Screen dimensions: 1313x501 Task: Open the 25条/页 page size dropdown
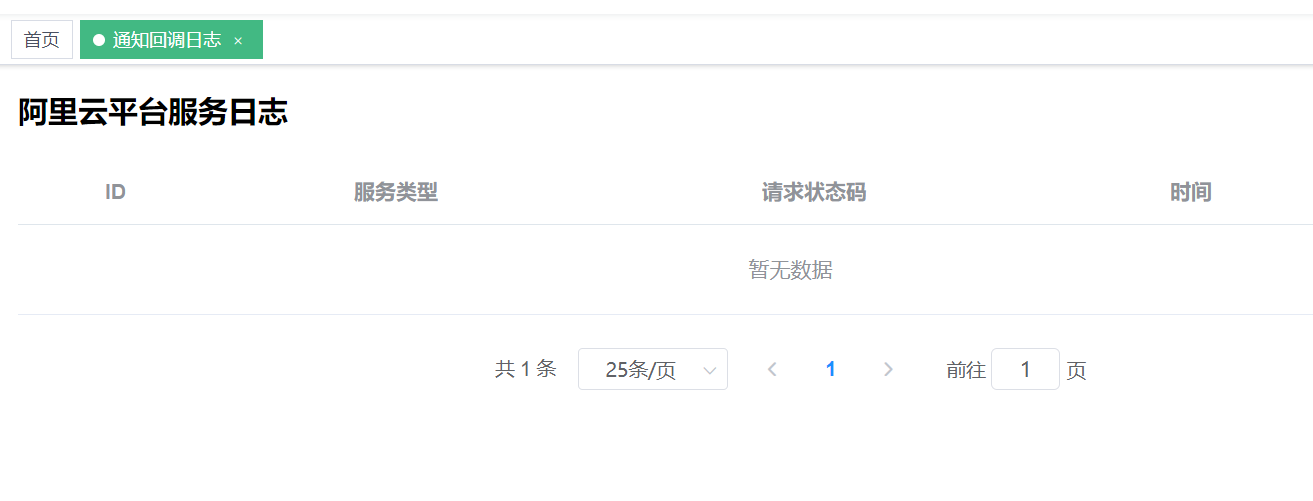coord(653,370)
